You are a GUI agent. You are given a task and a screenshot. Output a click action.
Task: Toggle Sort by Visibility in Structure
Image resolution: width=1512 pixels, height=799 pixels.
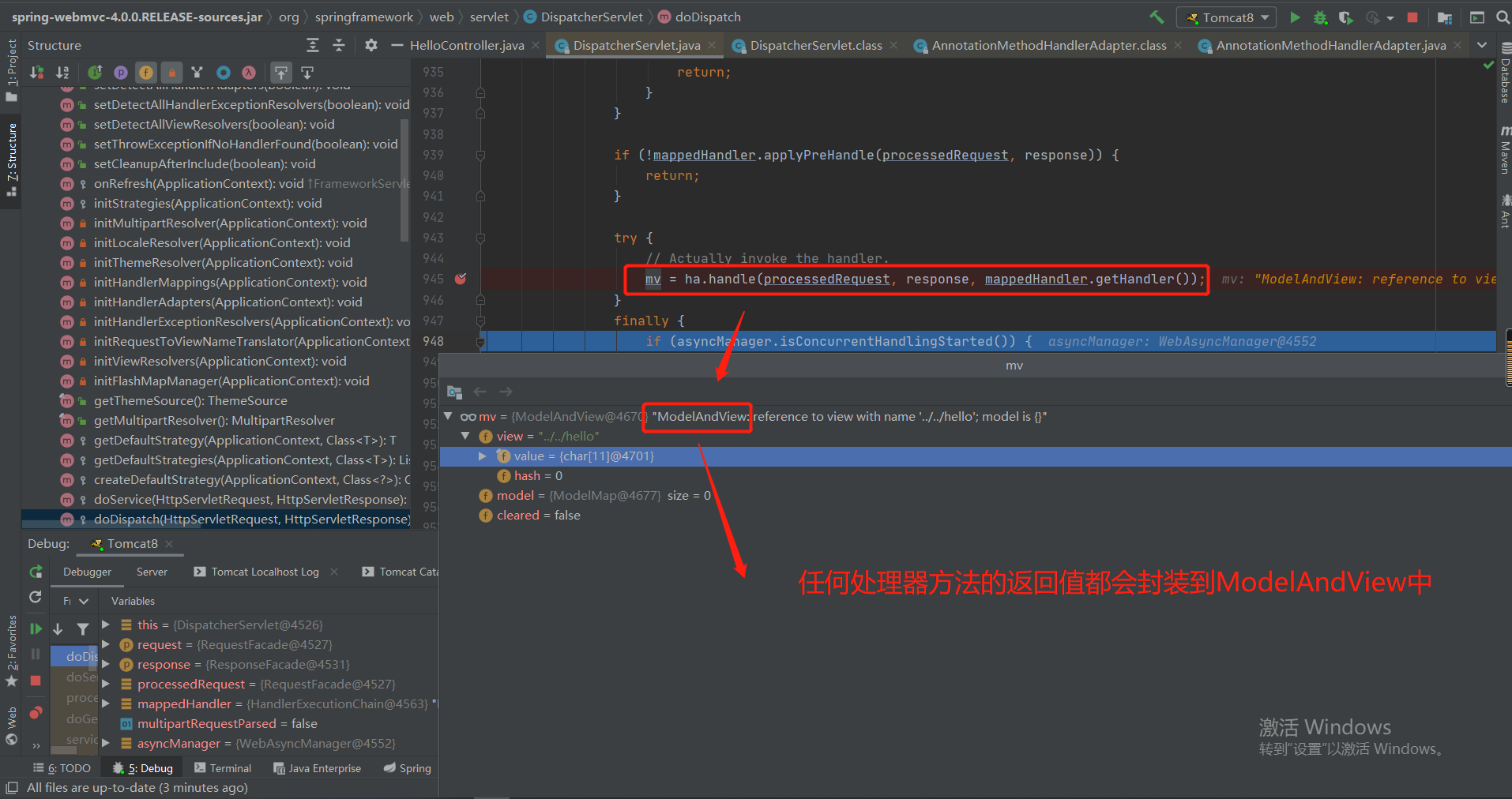(36, 73)
